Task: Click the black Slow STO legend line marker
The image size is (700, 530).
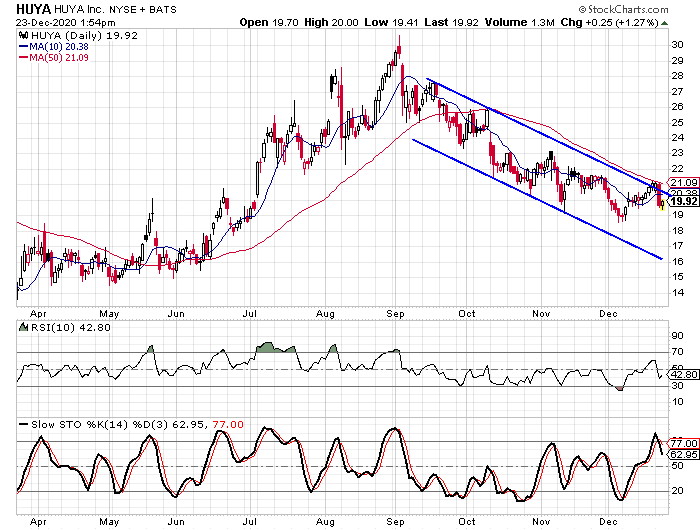Action: [x=24, y=424]
